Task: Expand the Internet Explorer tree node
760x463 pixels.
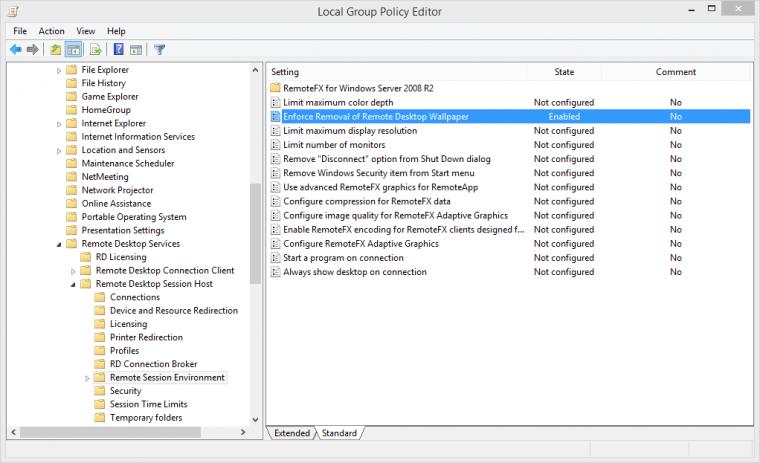Action: click(x=59, y=124)
